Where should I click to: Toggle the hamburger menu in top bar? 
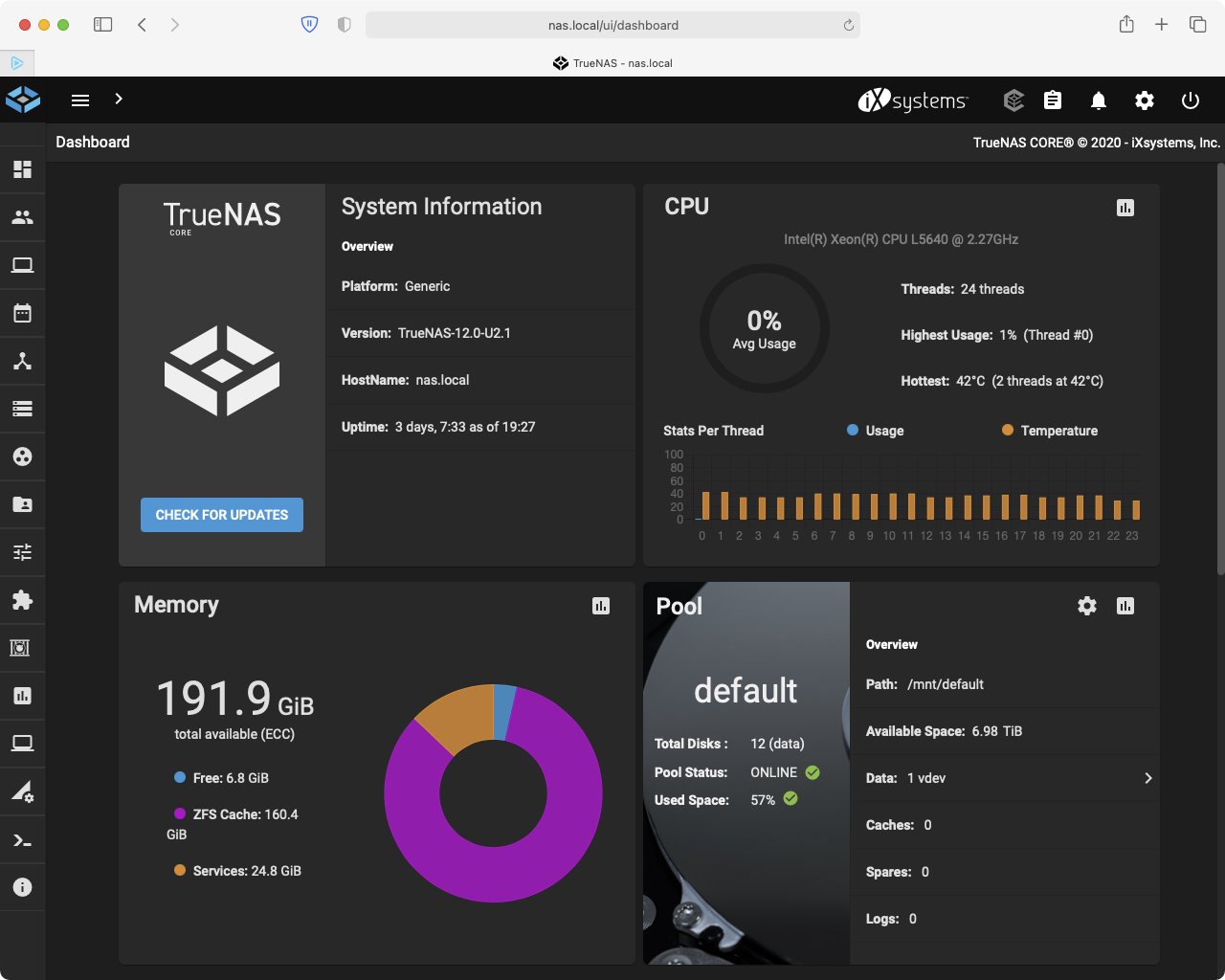point(80,100)
